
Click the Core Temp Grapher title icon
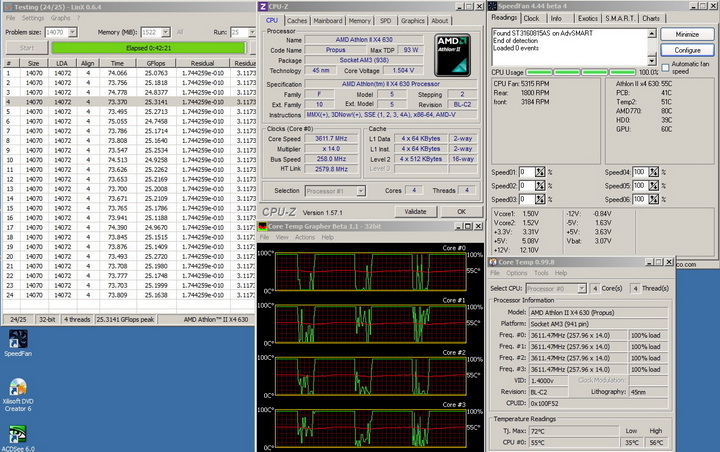coord(264,226)
